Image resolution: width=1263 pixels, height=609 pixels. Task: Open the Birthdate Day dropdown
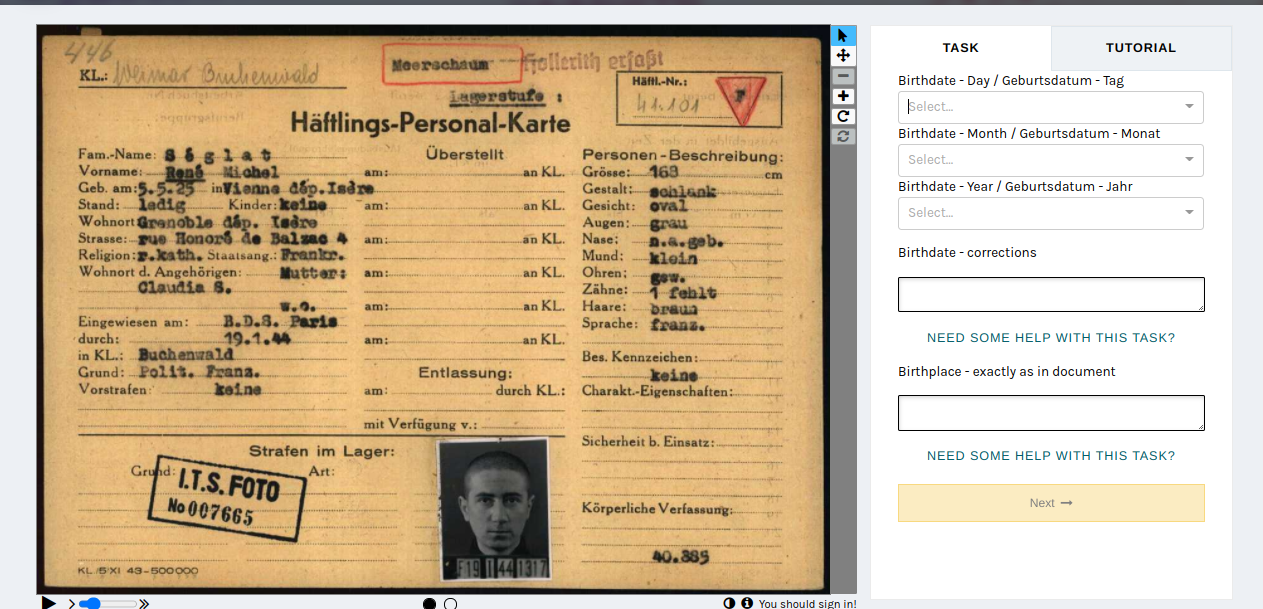1051,107
